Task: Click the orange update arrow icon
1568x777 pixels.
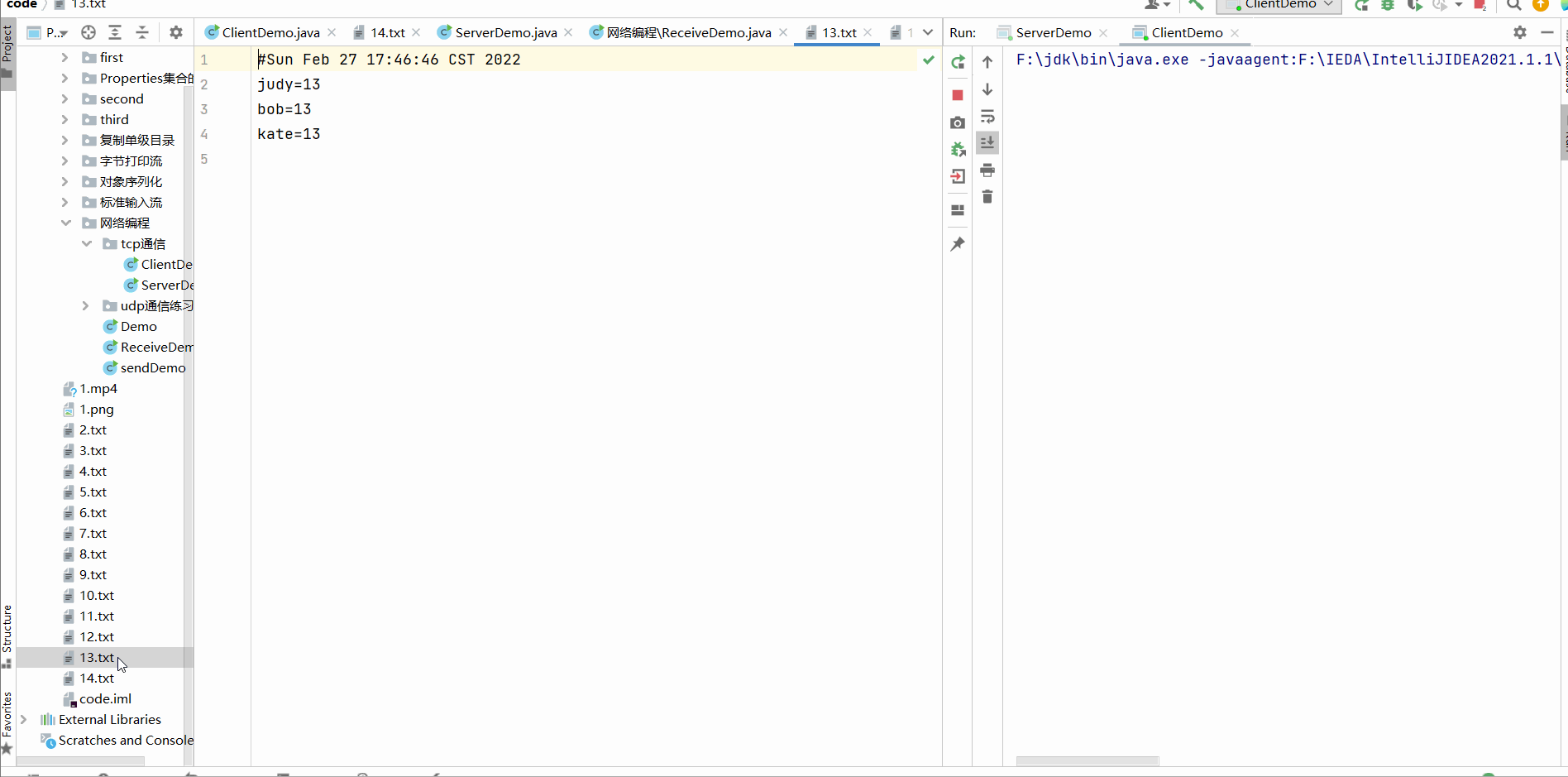Action: [x=1541, y=5]
